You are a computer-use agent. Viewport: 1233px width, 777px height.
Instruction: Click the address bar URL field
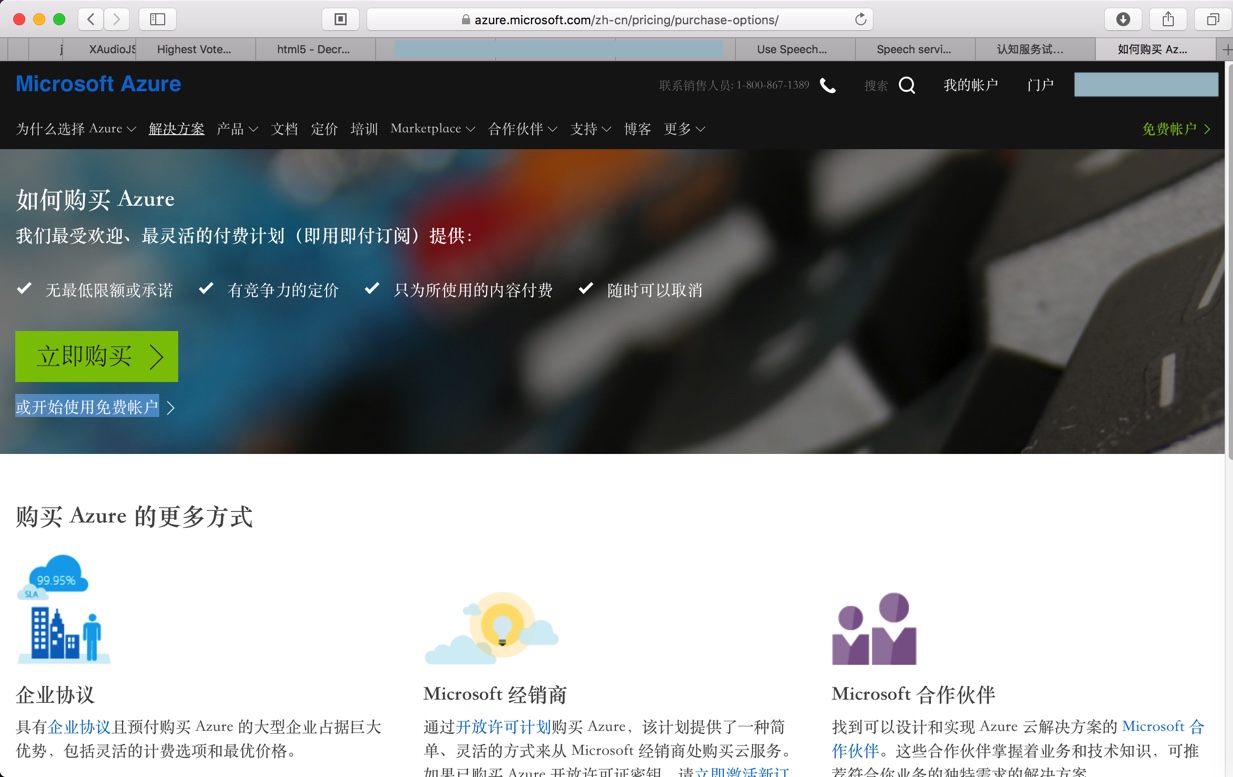pos(620,19)
